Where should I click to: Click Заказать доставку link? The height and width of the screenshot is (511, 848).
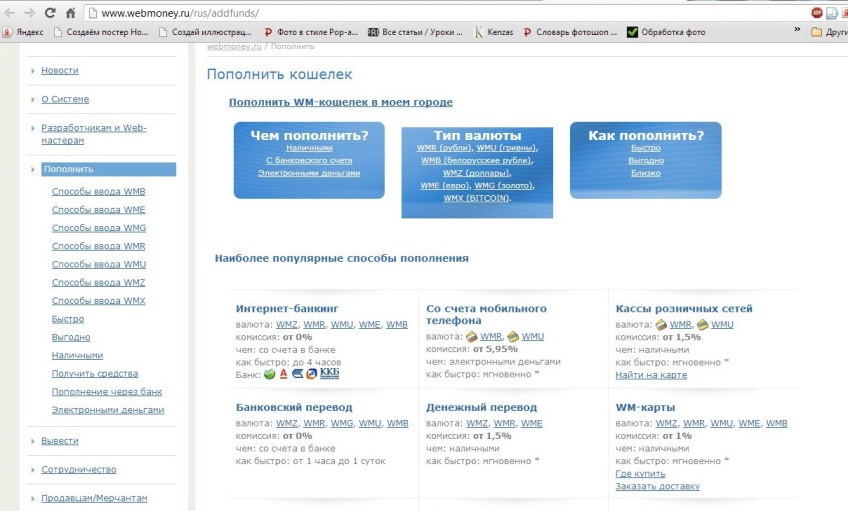[658, 487]
